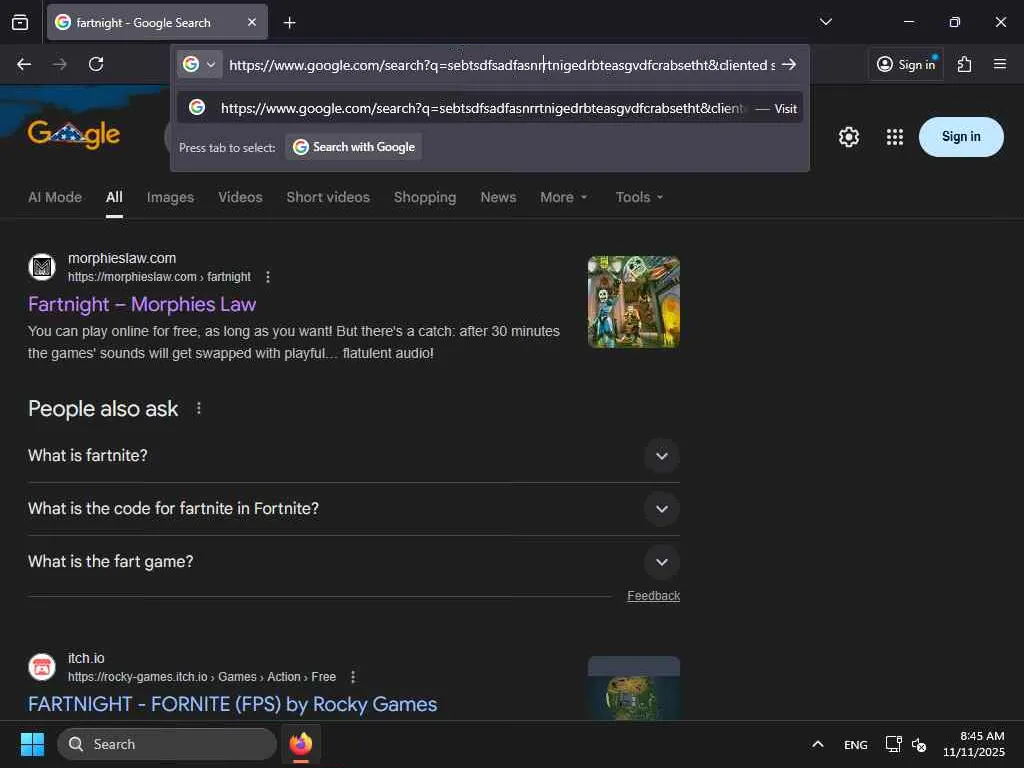The image size is (1024, 768).
Task: Expand the code for fartnite in Fortnite question
Action: [353, 509]
